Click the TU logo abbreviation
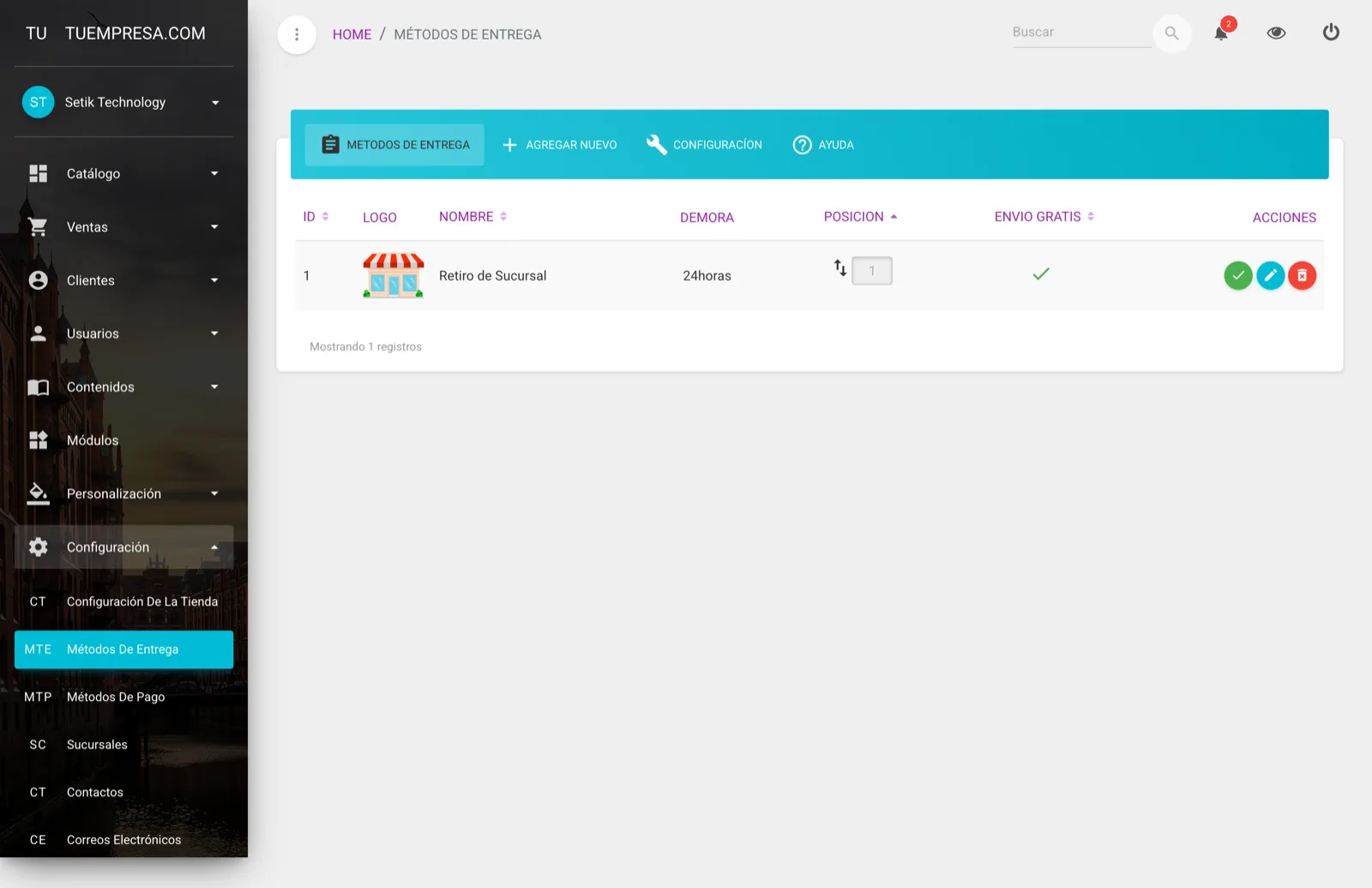Image resolution: width=1372 pixels, height=888 pixels. tap(36, 33)
